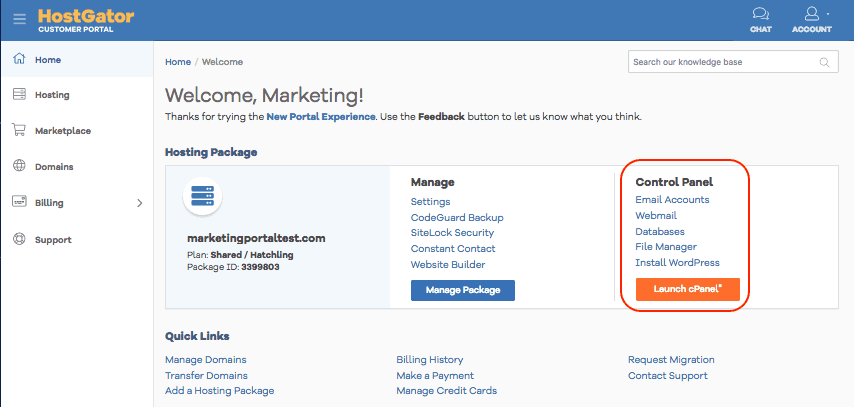
Task: Click the Launch cPanel button
Action: pyautogui.click(x=687, y=289)
